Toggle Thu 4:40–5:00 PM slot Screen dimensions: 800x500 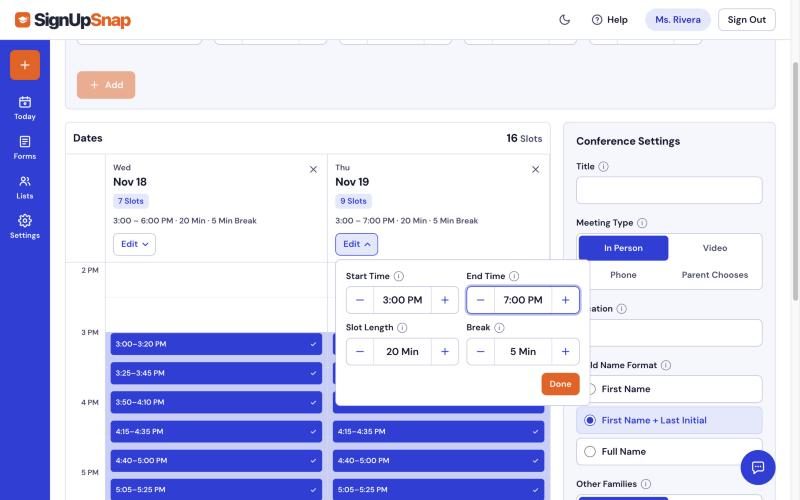(x=438, y=461)
